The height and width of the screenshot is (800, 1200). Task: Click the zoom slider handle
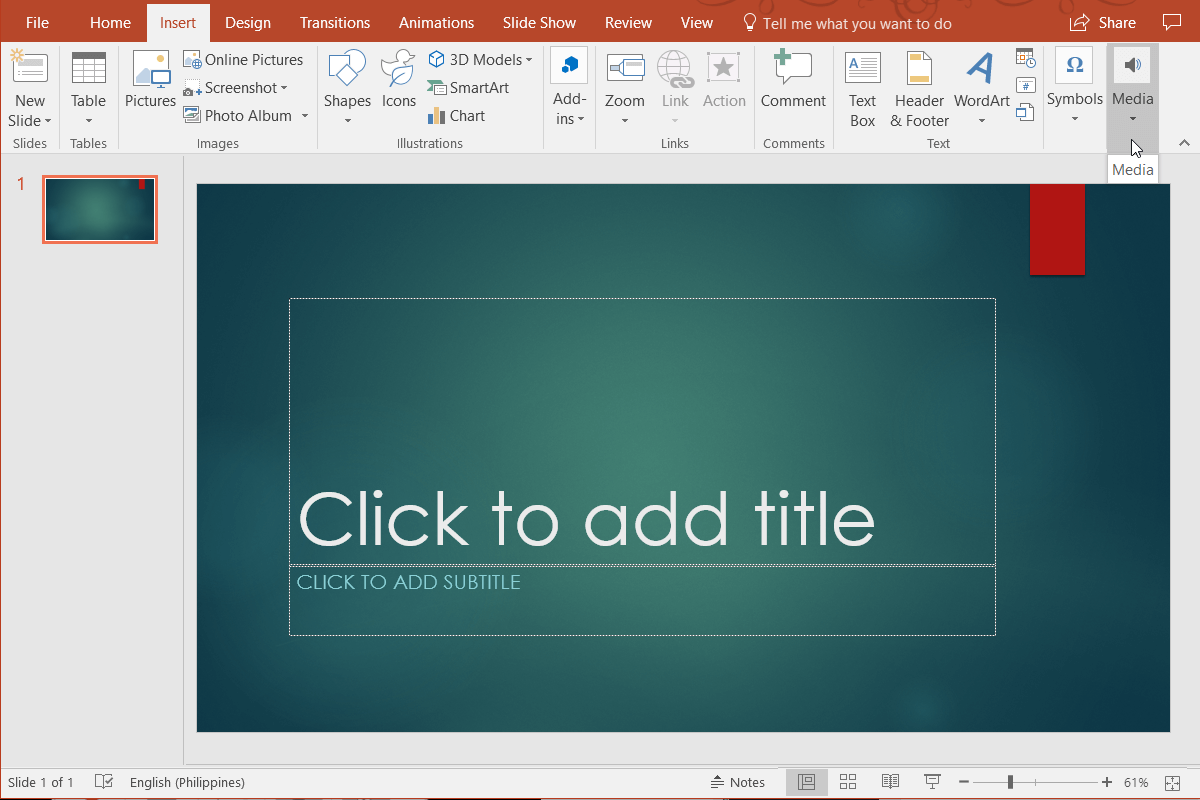tap(1010, 782)
